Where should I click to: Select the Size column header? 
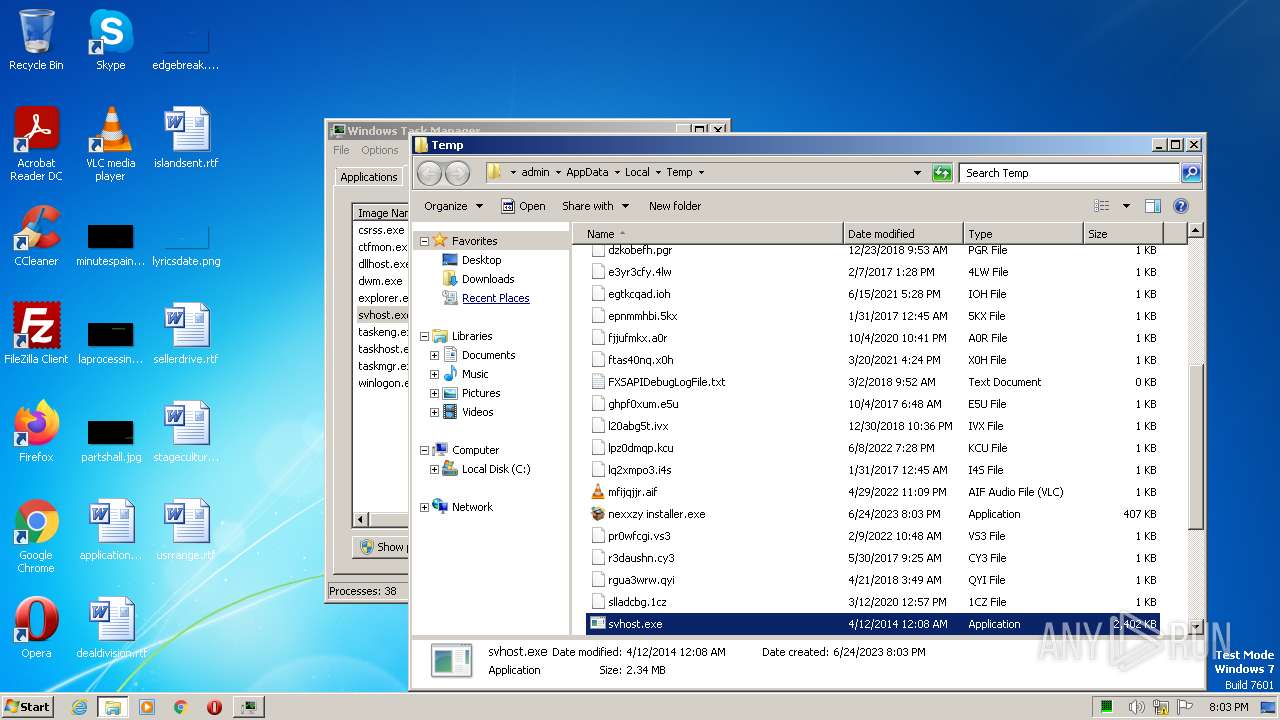point(1124,234)
